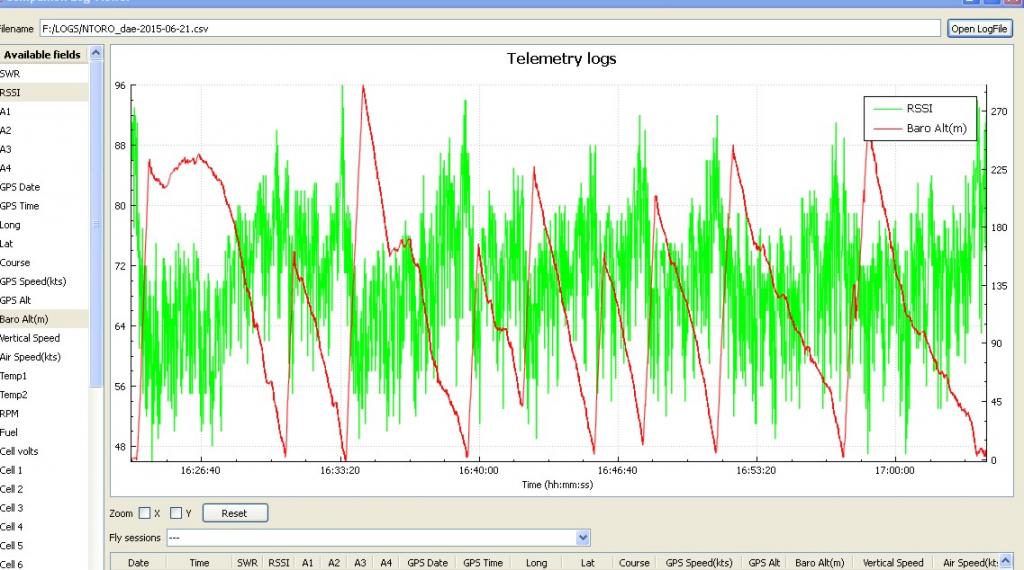The width and height of the screenshot is (1024, 570).
Task: Enable the Zoom X checkbox
Action: (145, 513)
